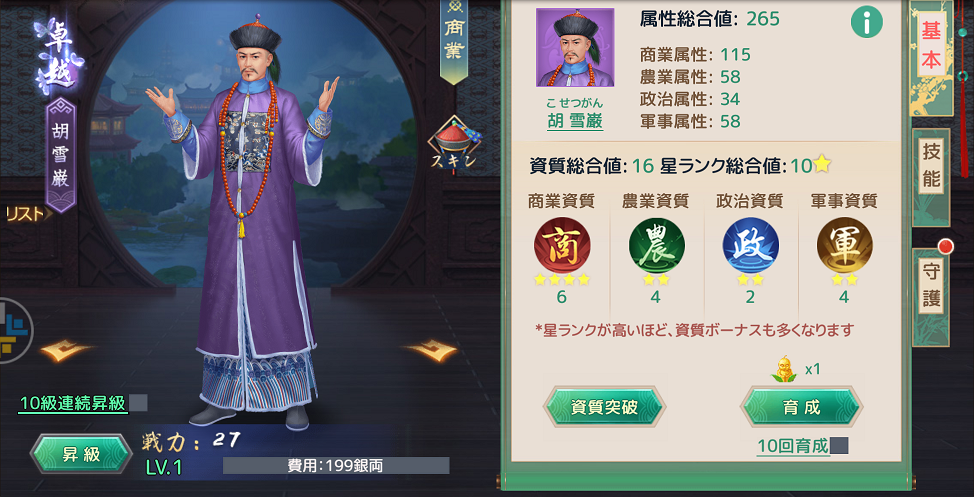Click the 昇級 level-up button
974x497 pixels.
[x=81, y=454]
